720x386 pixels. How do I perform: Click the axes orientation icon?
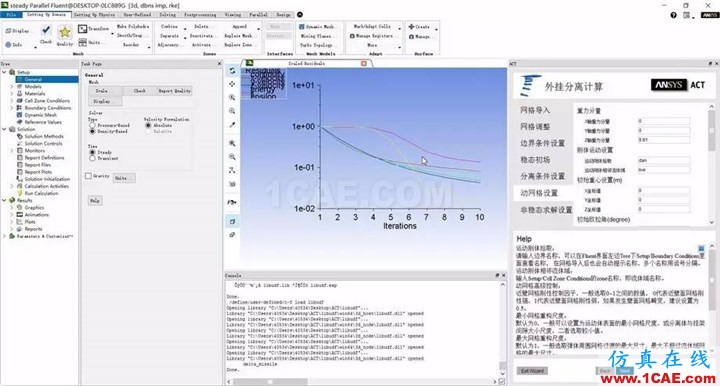click(x=232, y=170)
